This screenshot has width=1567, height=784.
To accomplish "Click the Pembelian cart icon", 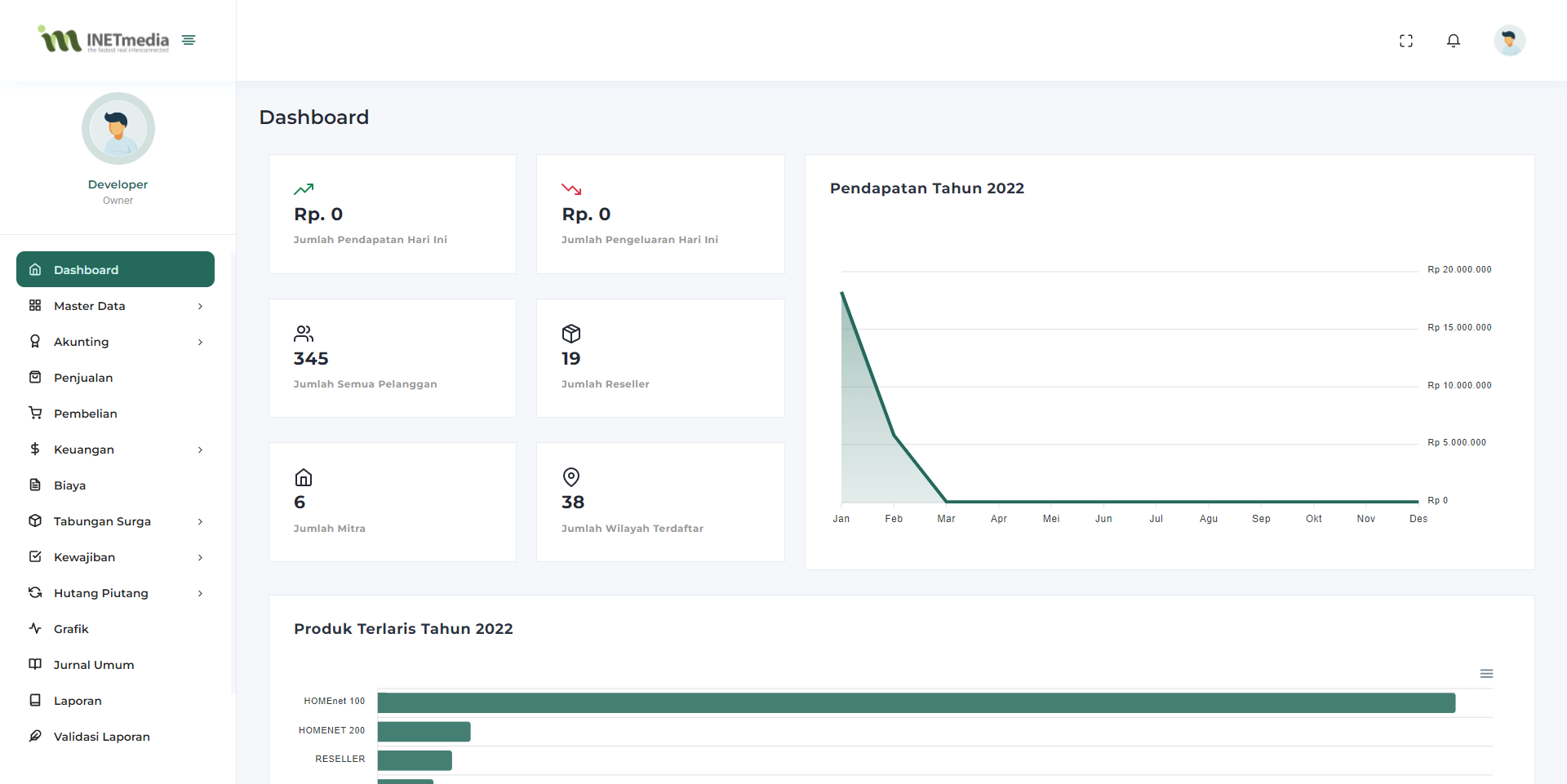I will [35, 414].
